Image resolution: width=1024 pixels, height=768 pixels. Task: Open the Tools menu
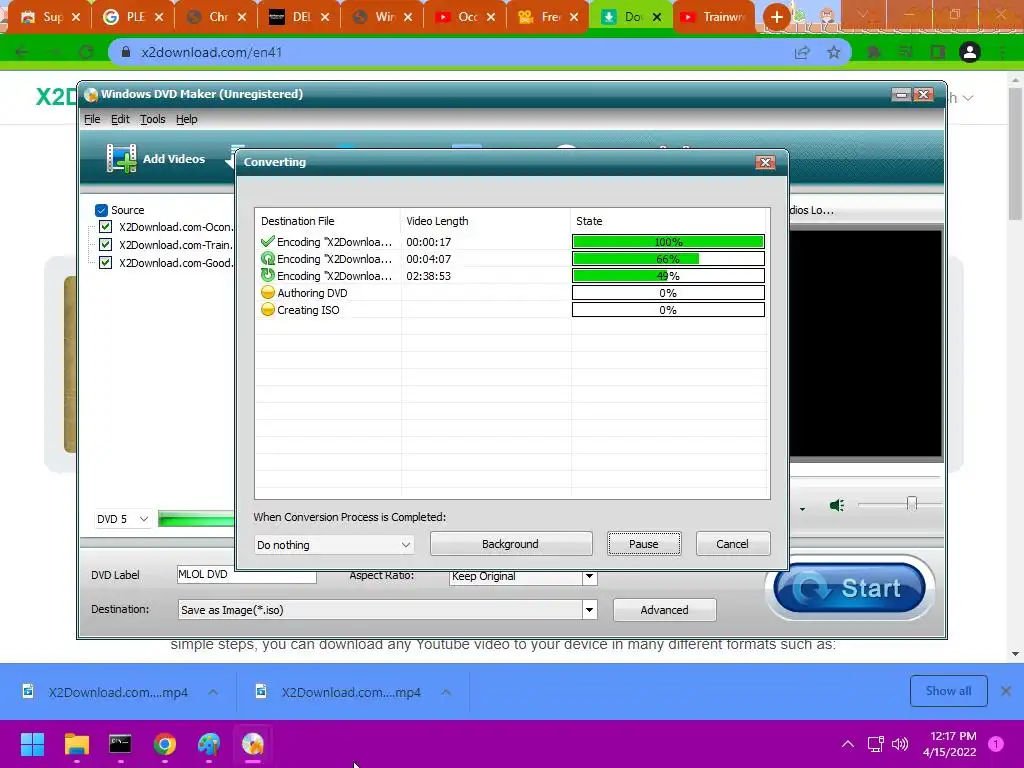pos(153,120)
